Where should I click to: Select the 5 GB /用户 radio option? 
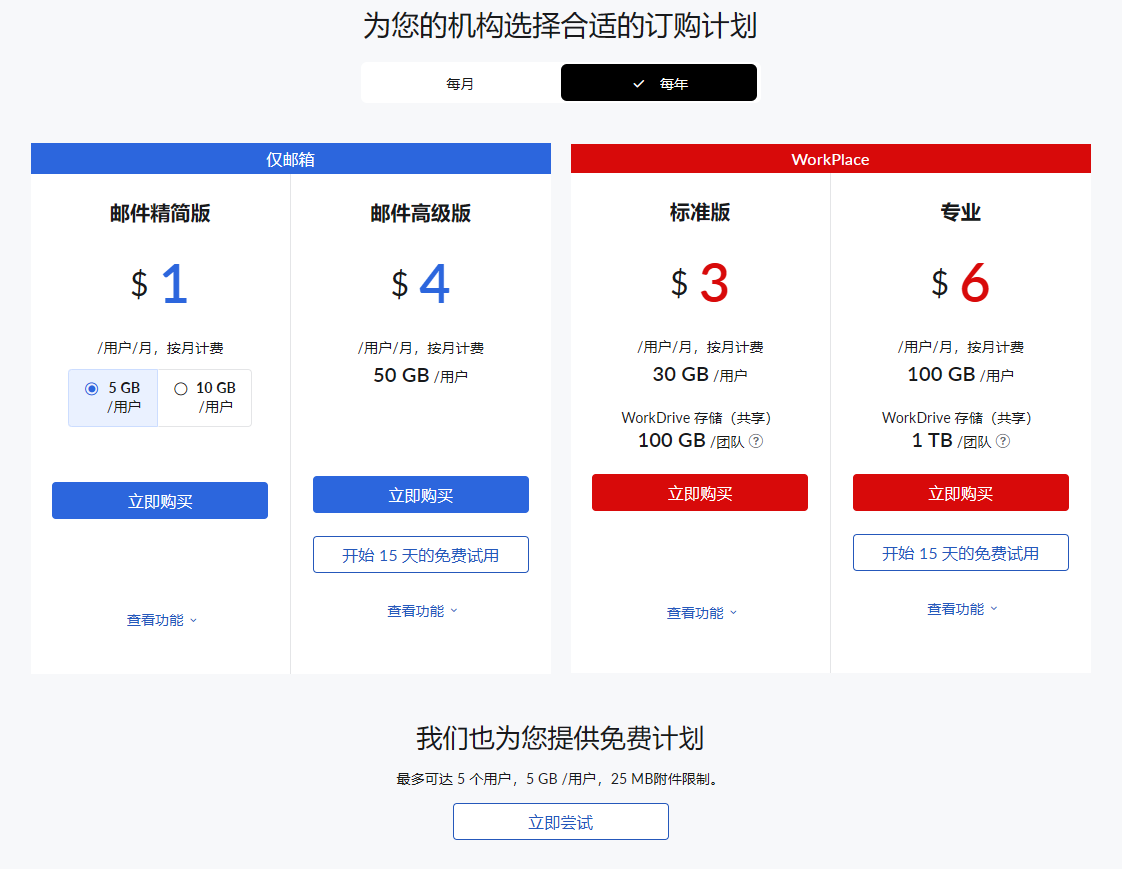click(x=92, y=389)
